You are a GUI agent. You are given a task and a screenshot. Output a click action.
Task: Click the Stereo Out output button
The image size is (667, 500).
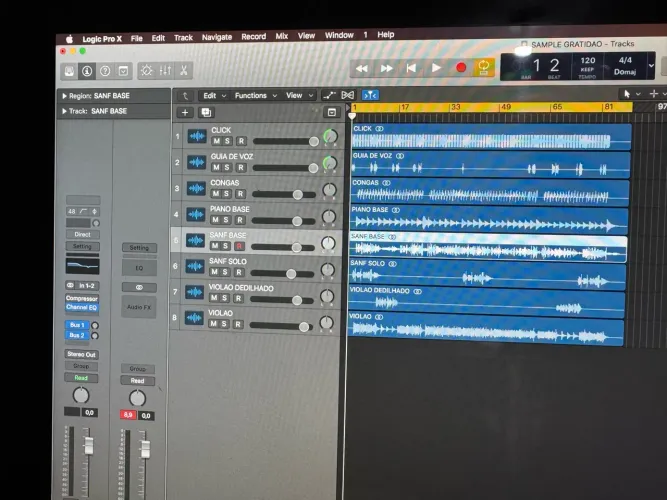click(81, 354)
